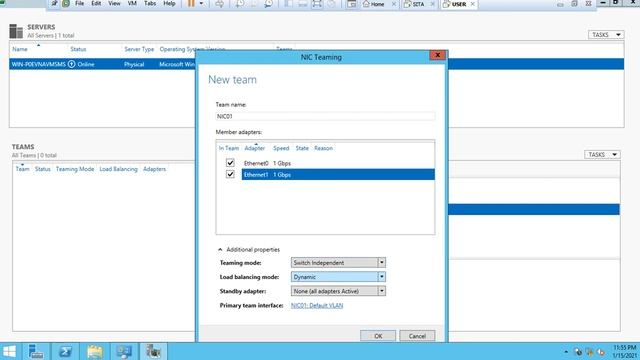This screenshot has width=640, height=360.
Task: Sort teams by Adapters column
Action: pyautogui.click(x=154, y=169)
